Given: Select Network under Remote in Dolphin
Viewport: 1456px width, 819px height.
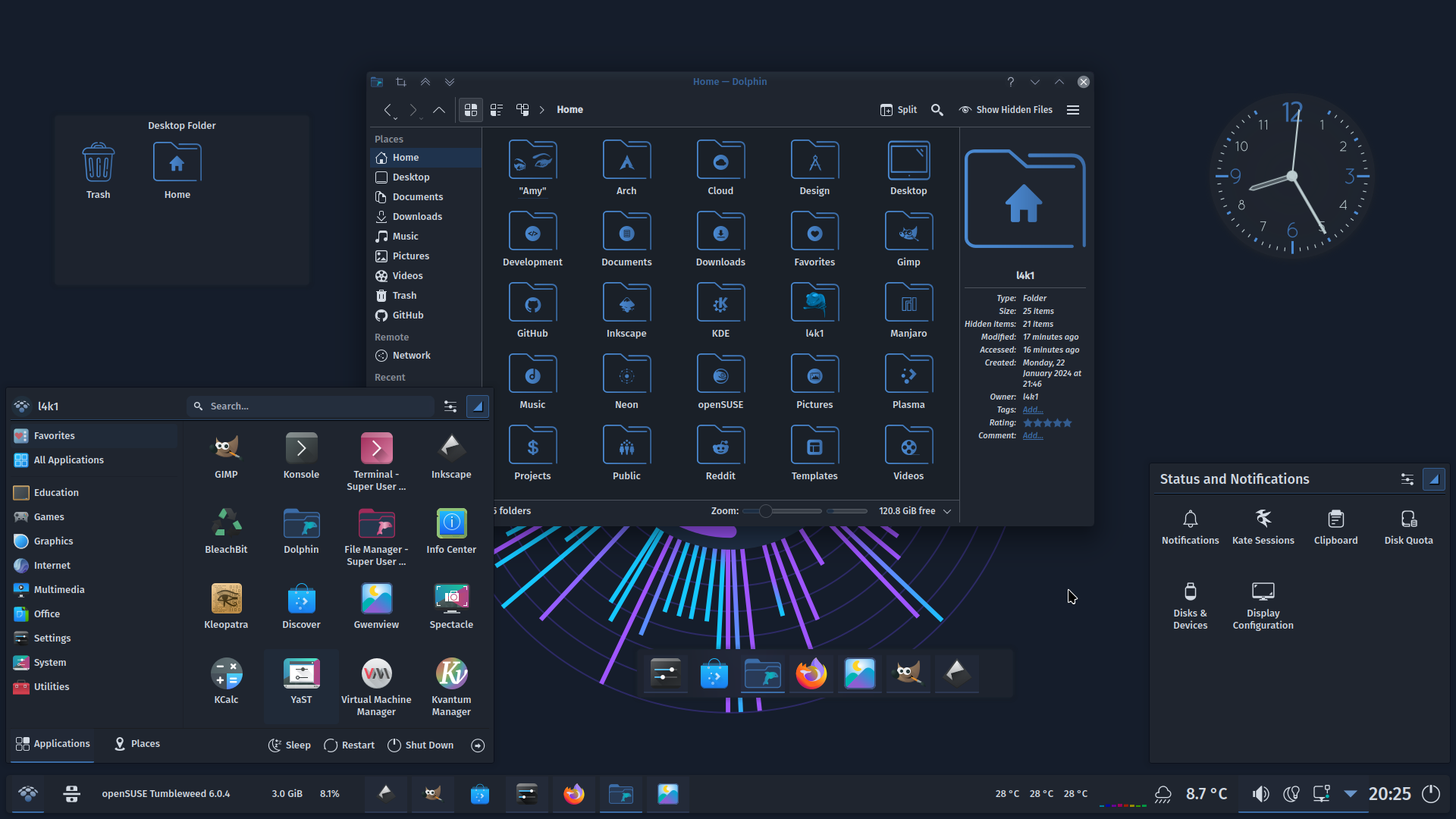Looking at the screenshot, I should (x=425, y=356).
